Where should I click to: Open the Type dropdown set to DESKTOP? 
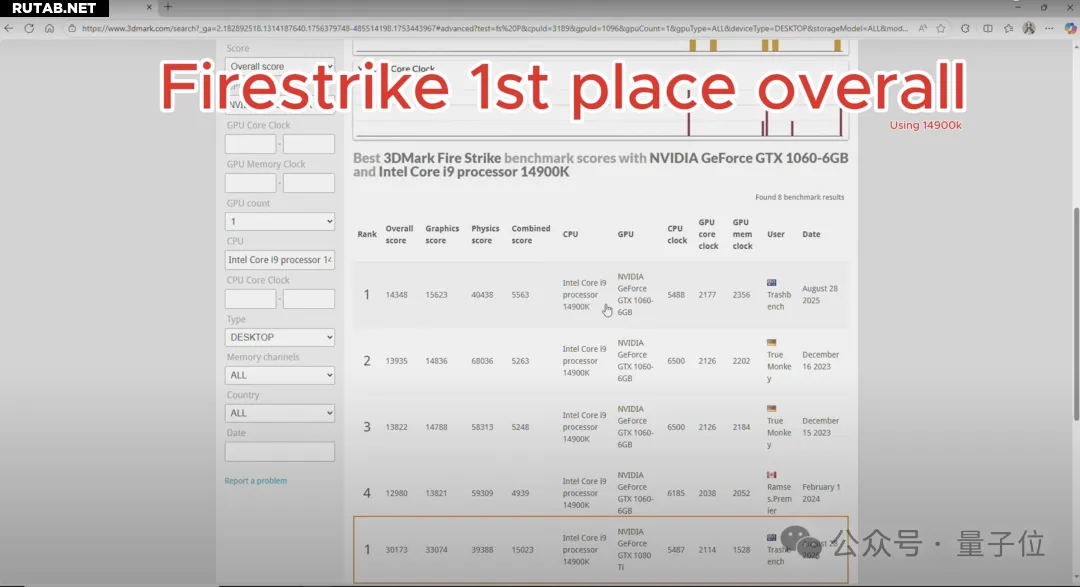280,337
